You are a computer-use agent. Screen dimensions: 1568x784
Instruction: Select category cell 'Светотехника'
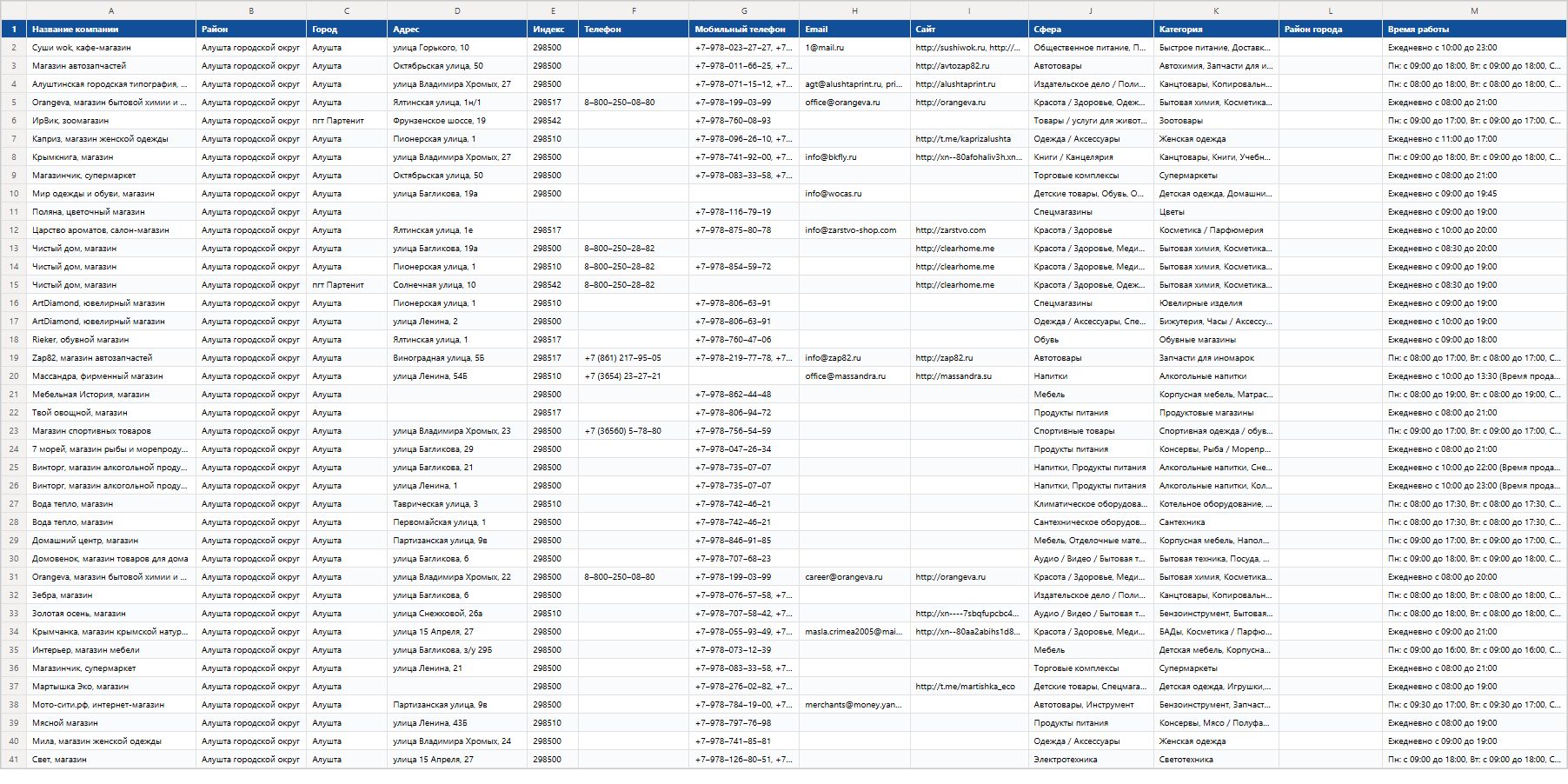tap(1216, 760)
